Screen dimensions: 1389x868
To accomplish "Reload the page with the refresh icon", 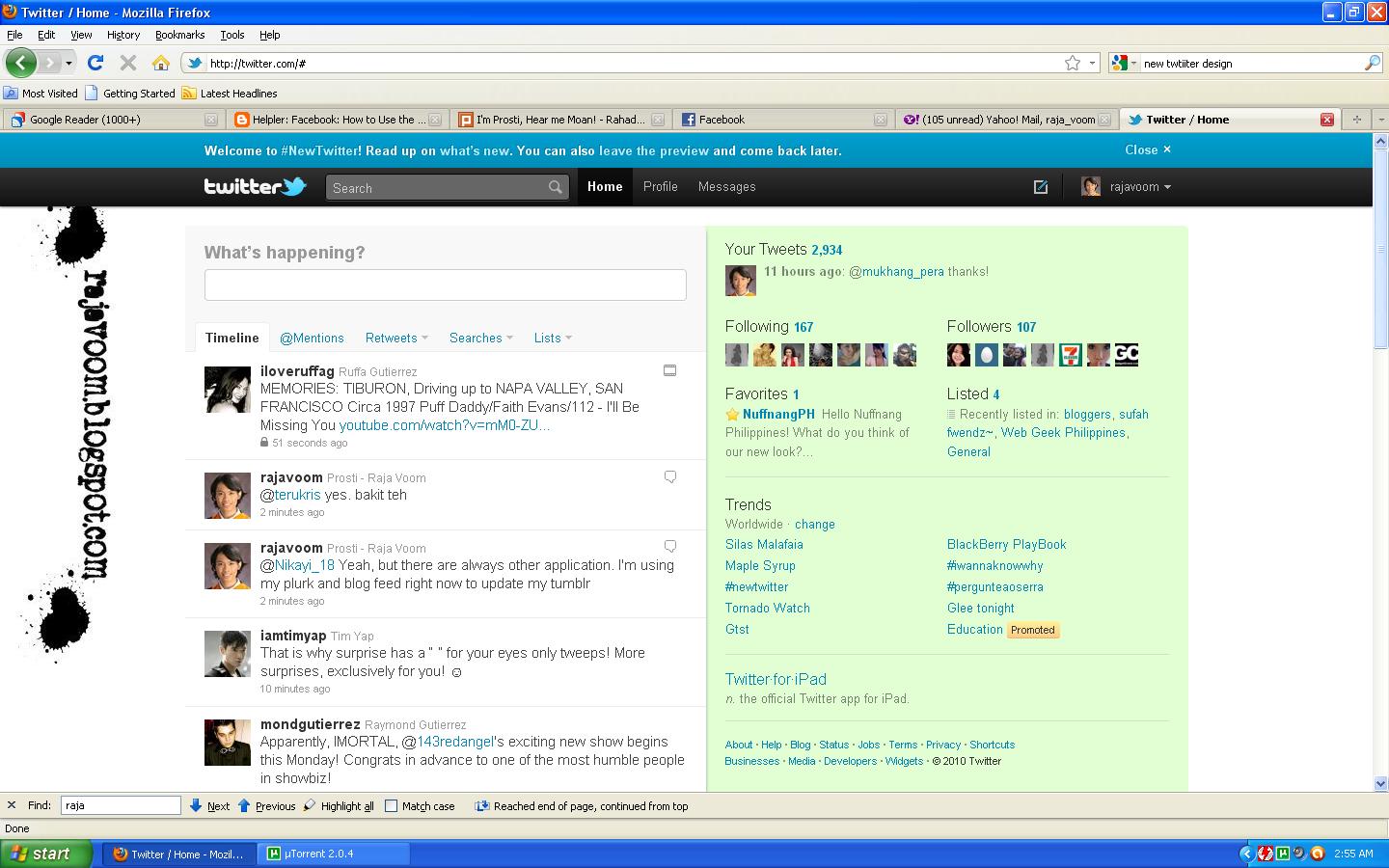I will click(x=95, y=63).
